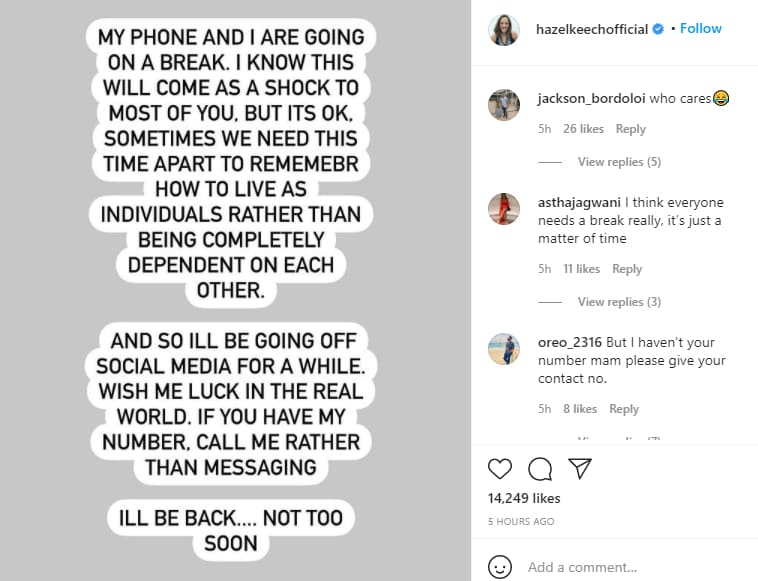Like the post with the heart icon
The image size is (758, 581).
click(x=499, y=468)
